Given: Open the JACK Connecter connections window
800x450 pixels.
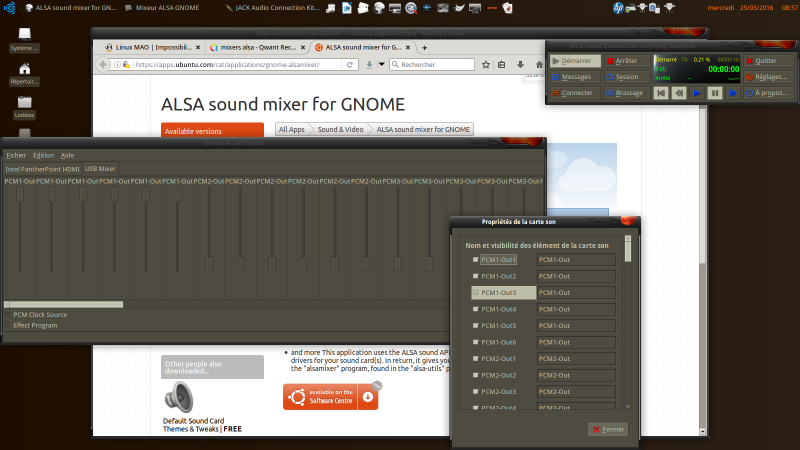Looking at the screenshot, I should point(574,93).
